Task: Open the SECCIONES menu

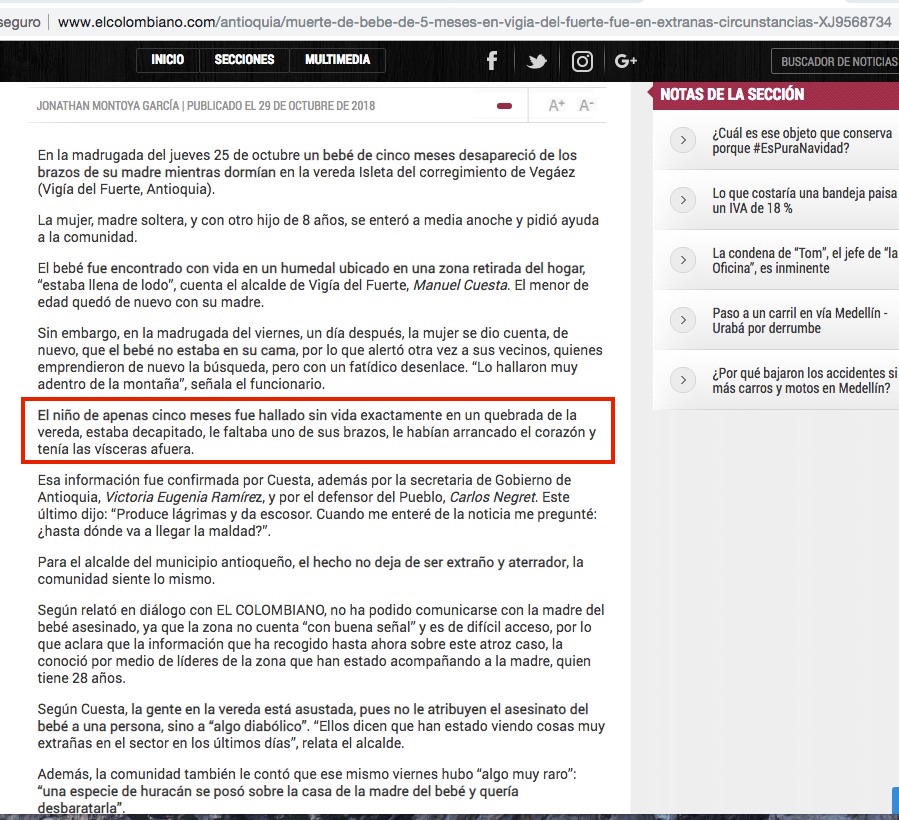Action: [244, 60]
